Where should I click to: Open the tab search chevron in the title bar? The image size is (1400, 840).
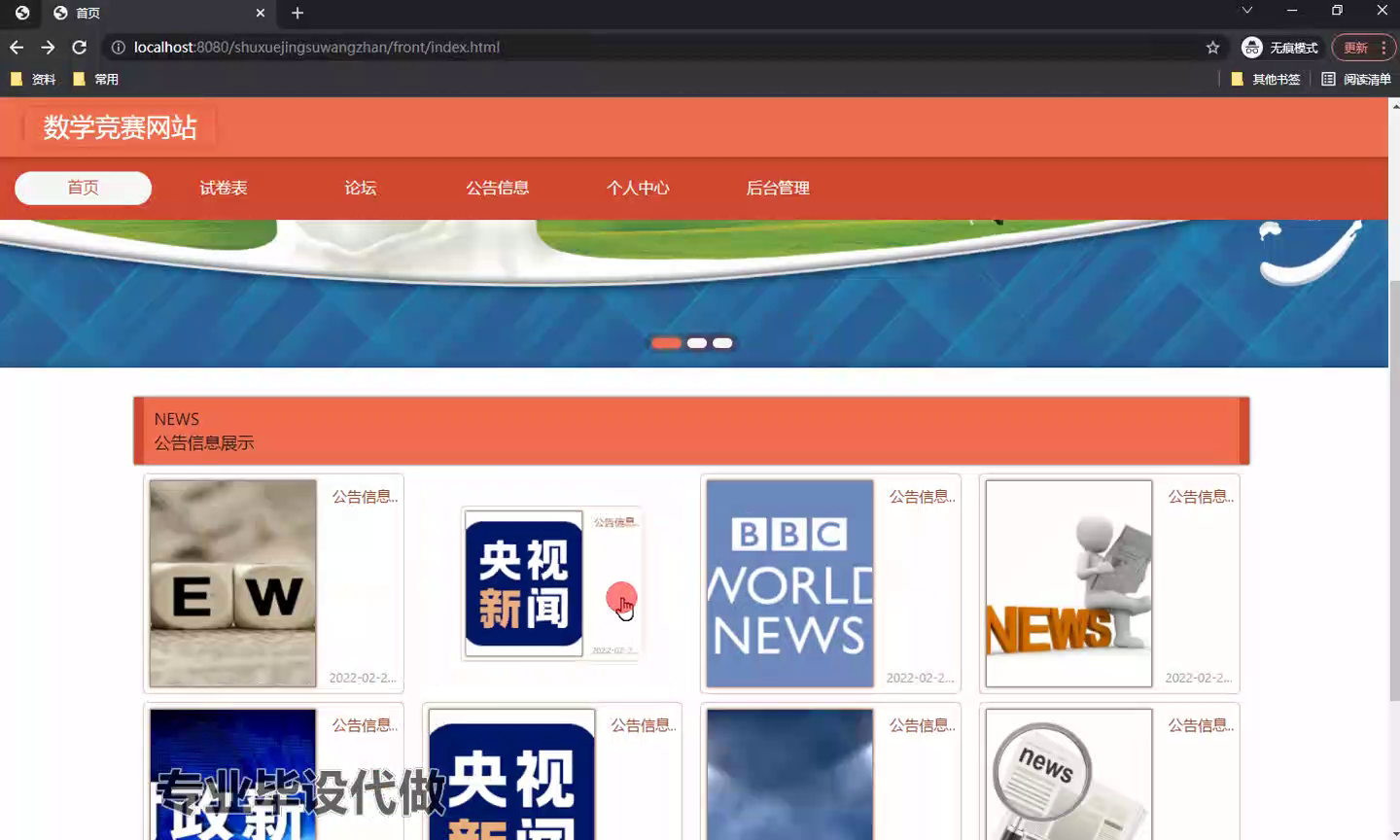click(x=1247, y=10)
